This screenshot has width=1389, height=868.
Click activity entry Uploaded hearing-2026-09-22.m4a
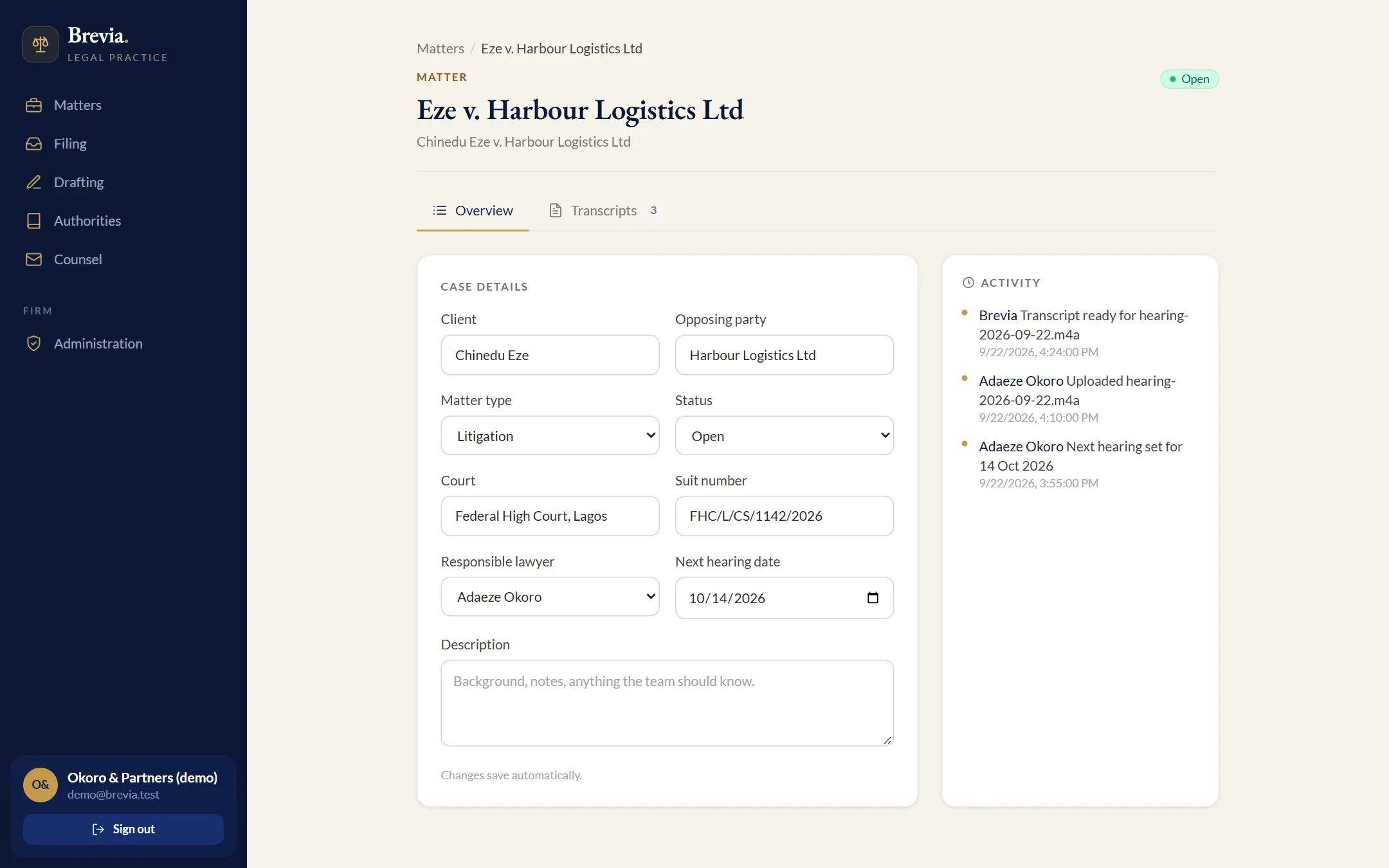coord(1083,399)
